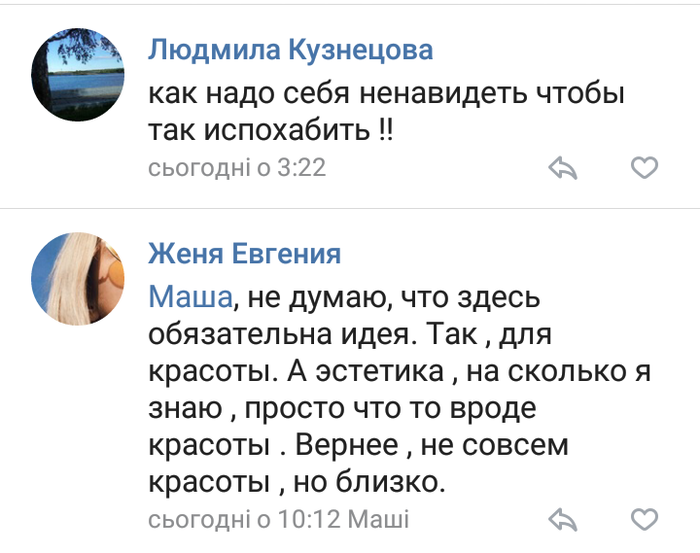This screenshot has width=700, height=553.
Task: Open the Женя Евгения profile name
Action: (x=244, y=254)
